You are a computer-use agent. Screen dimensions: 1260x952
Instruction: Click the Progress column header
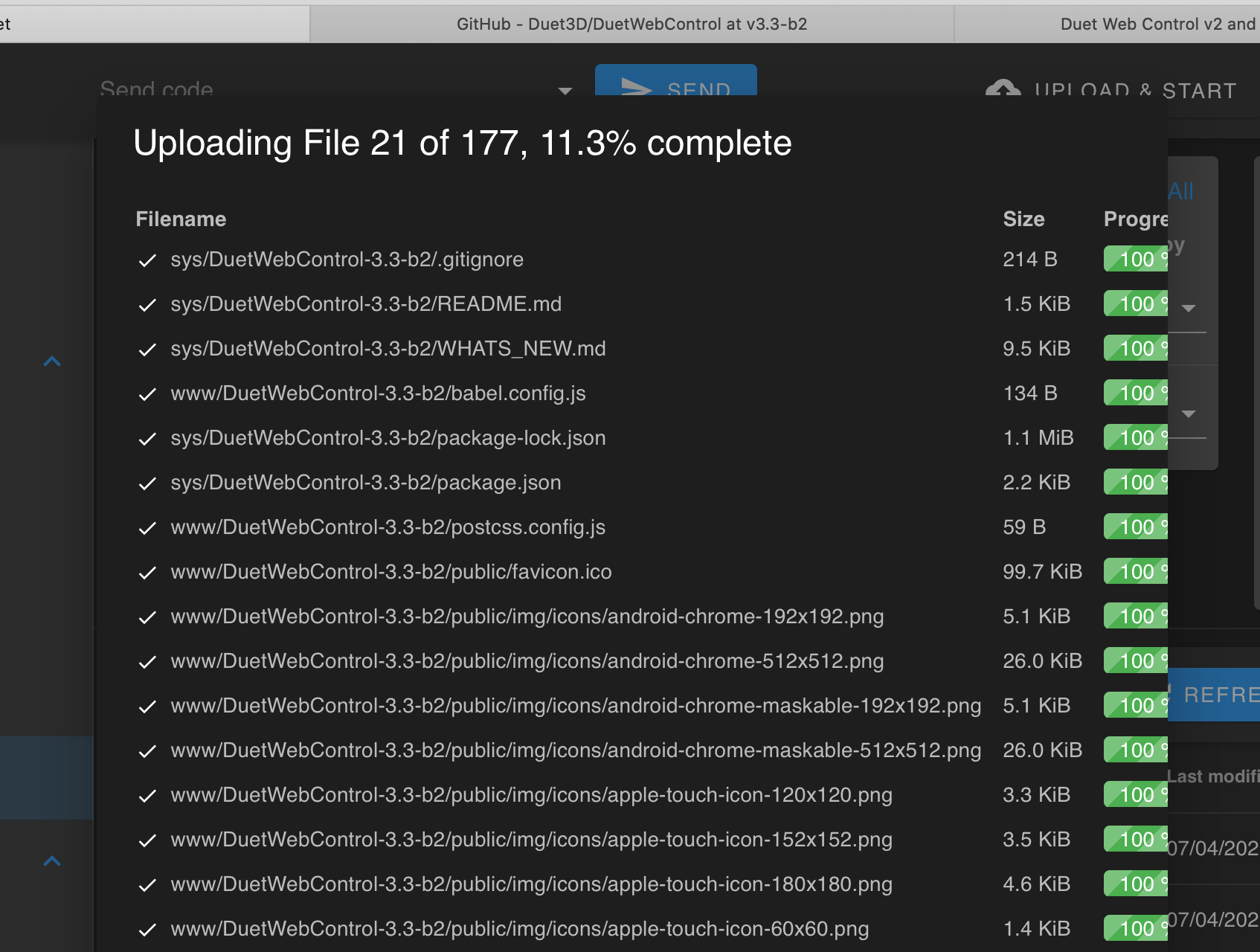pyautogui.click(x=1136, y=219)
